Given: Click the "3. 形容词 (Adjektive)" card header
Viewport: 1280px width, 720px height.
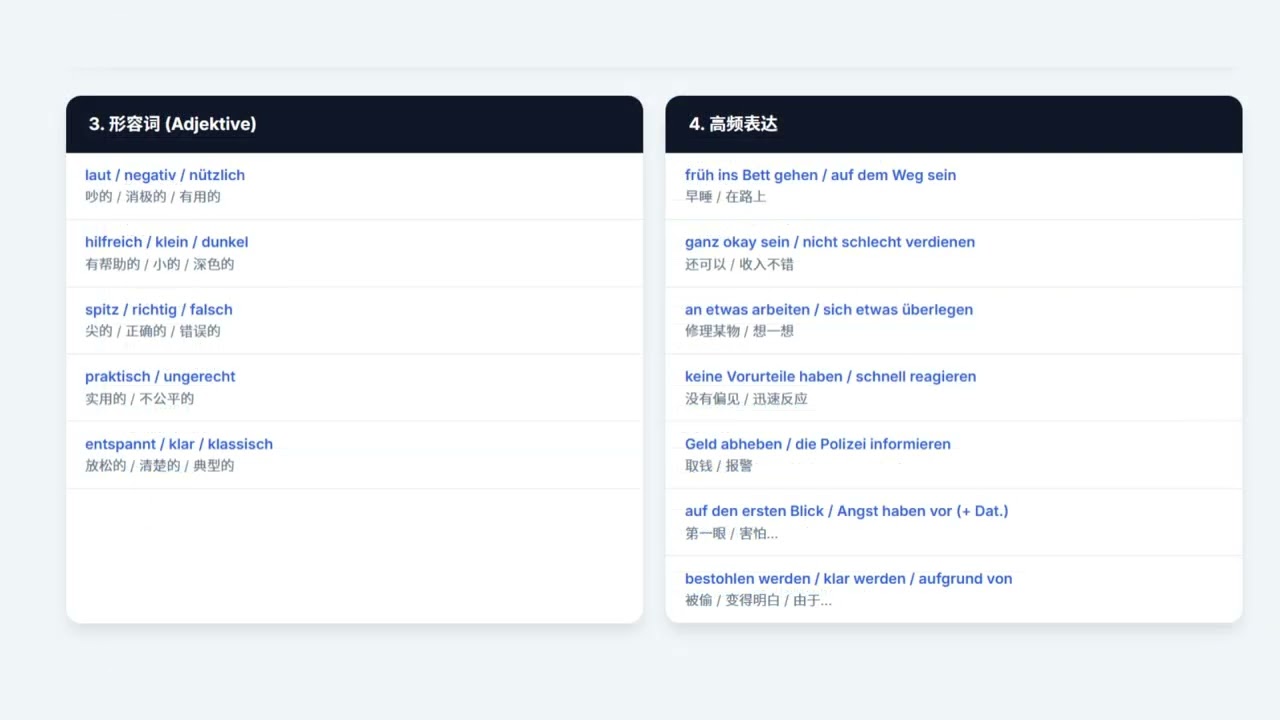Looking at the screenshot, I should pyautogui.click(x=354, y=124).
